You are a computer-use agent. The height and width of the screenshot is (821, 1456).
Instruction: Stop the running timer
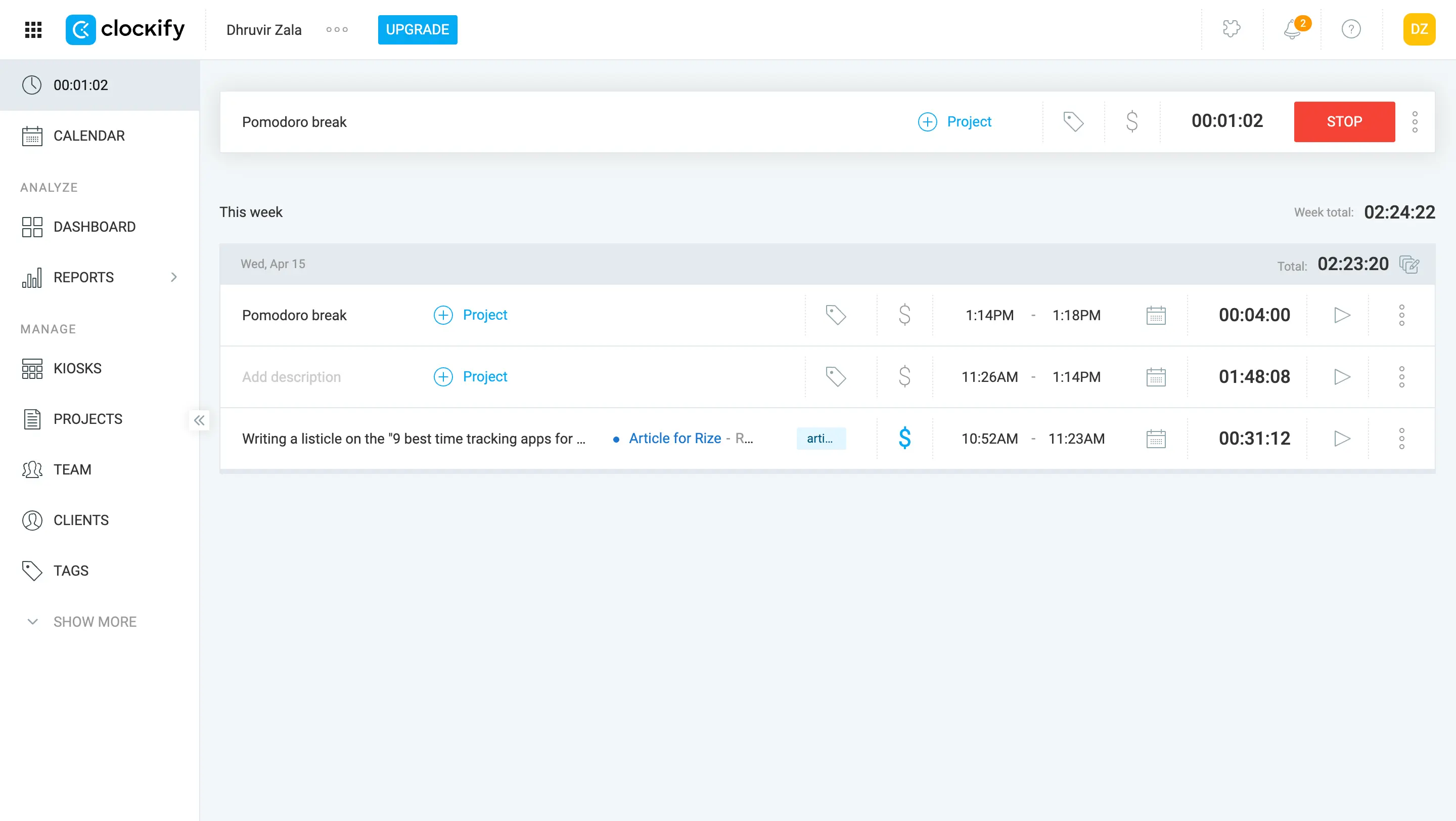point(1344,121)
